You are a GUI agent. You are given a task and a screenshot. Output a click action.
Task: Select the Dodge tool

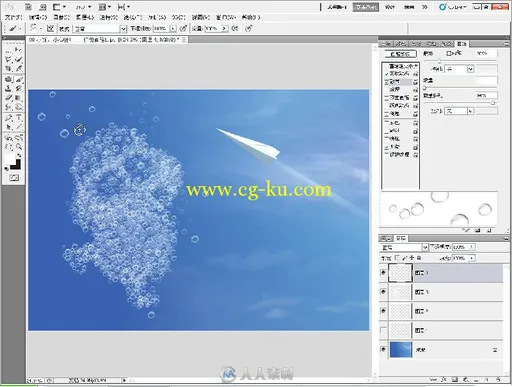tap(18, 107)
